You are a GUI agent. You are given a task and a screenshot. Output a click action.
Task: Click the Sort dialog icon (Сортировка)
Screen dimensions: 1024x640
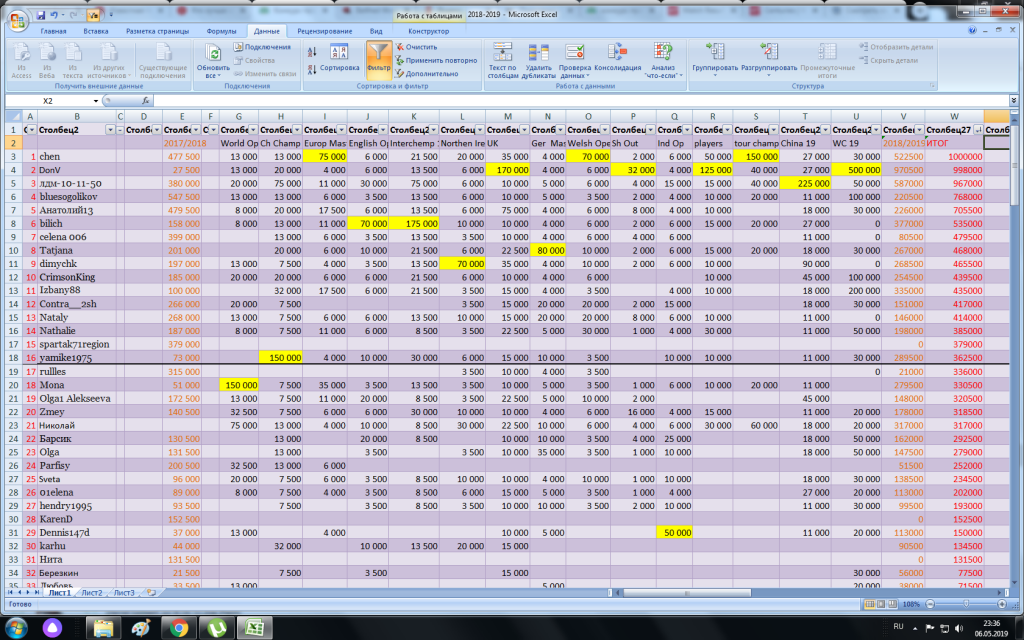tap(338, 55)
